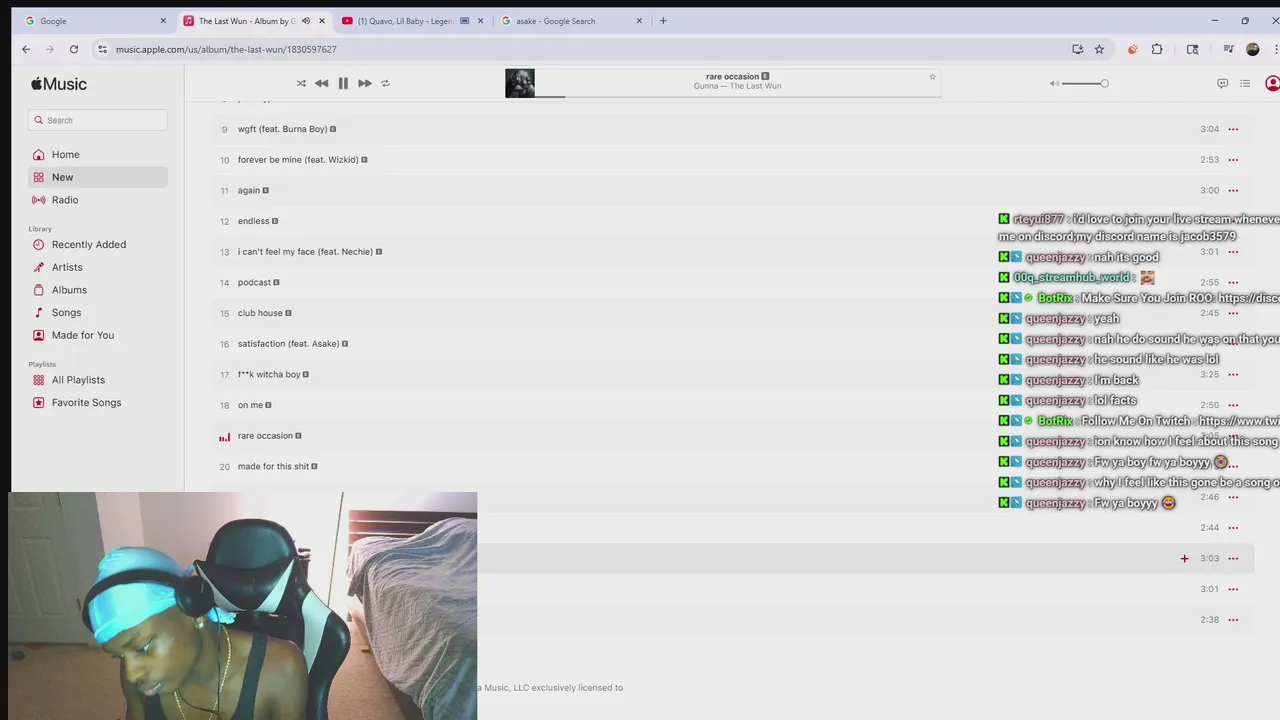This screenshot has width=1280, height=720.
Task: Mute with the volume speaker icon
Action: (x=1054, y=83)
